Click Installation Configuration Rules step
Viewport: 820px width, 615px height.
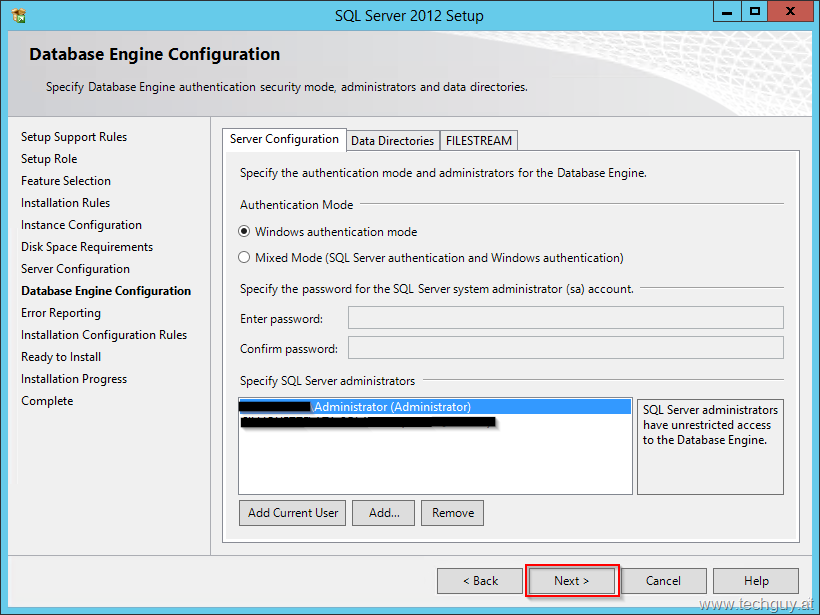pyautogui.click(x=104, y=335)
